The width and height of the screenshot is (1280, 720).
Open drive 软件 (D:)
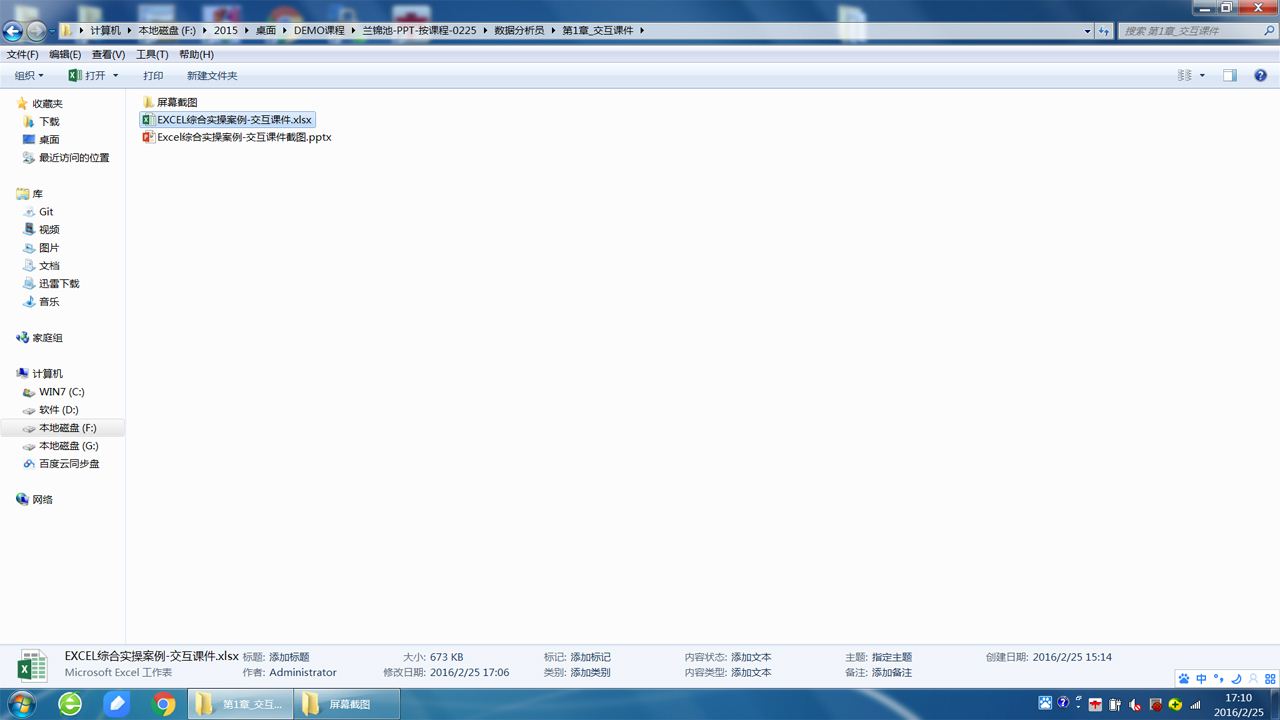58,410
